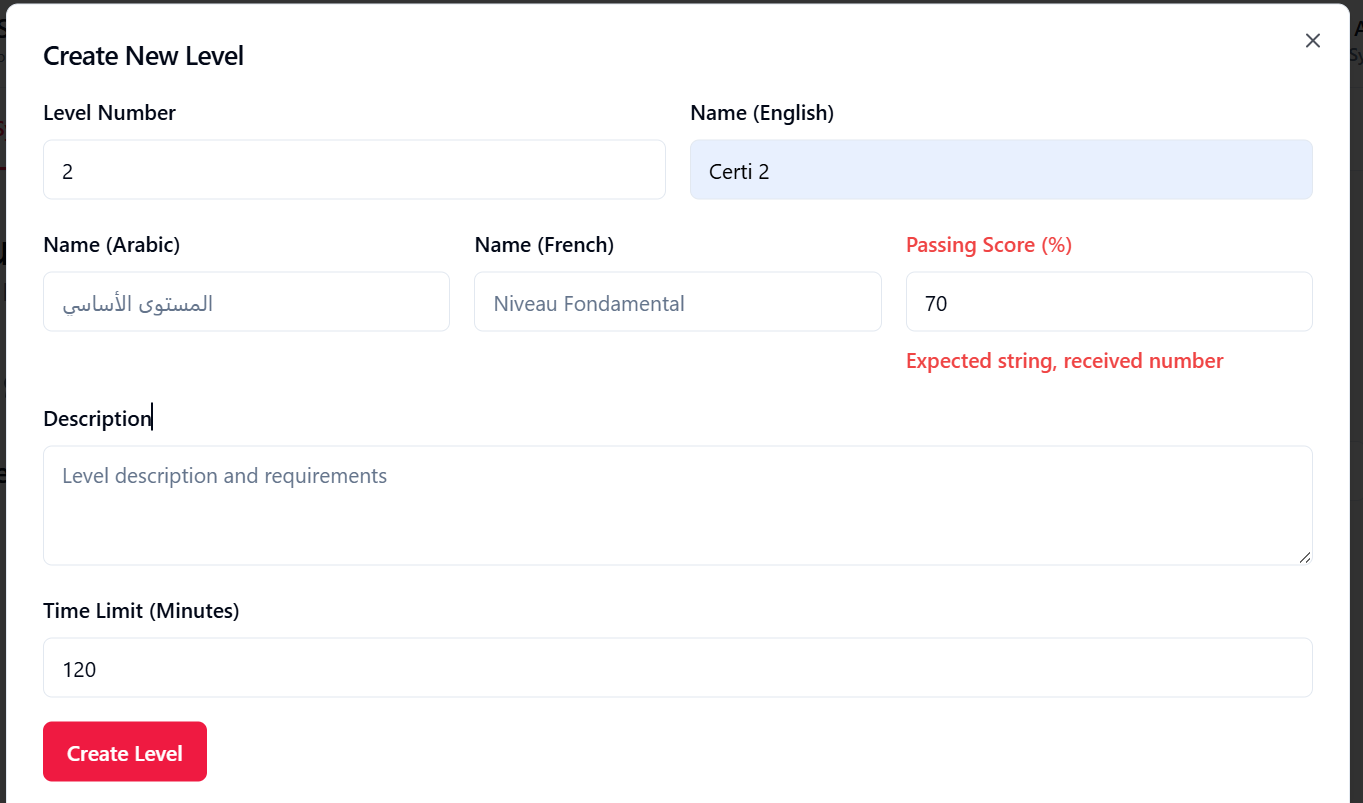Focus the Level Number input field

[354, 170]
